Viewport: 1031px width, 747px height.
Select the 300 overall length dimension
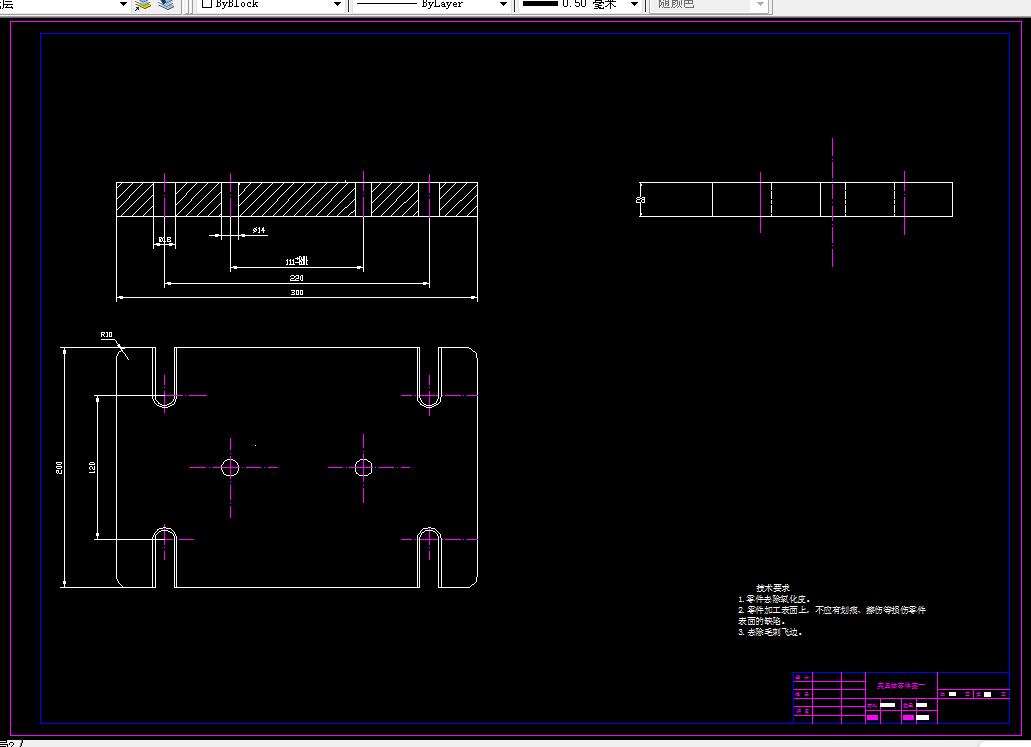pos(297,293)
